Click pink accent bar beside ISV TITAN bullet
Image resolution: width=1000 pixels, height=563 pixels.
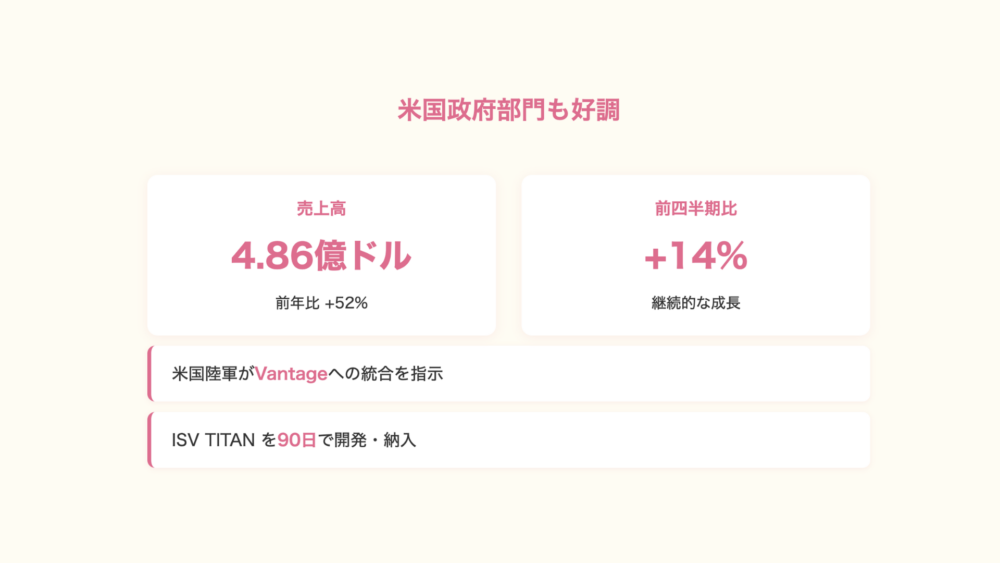[149, 440]
